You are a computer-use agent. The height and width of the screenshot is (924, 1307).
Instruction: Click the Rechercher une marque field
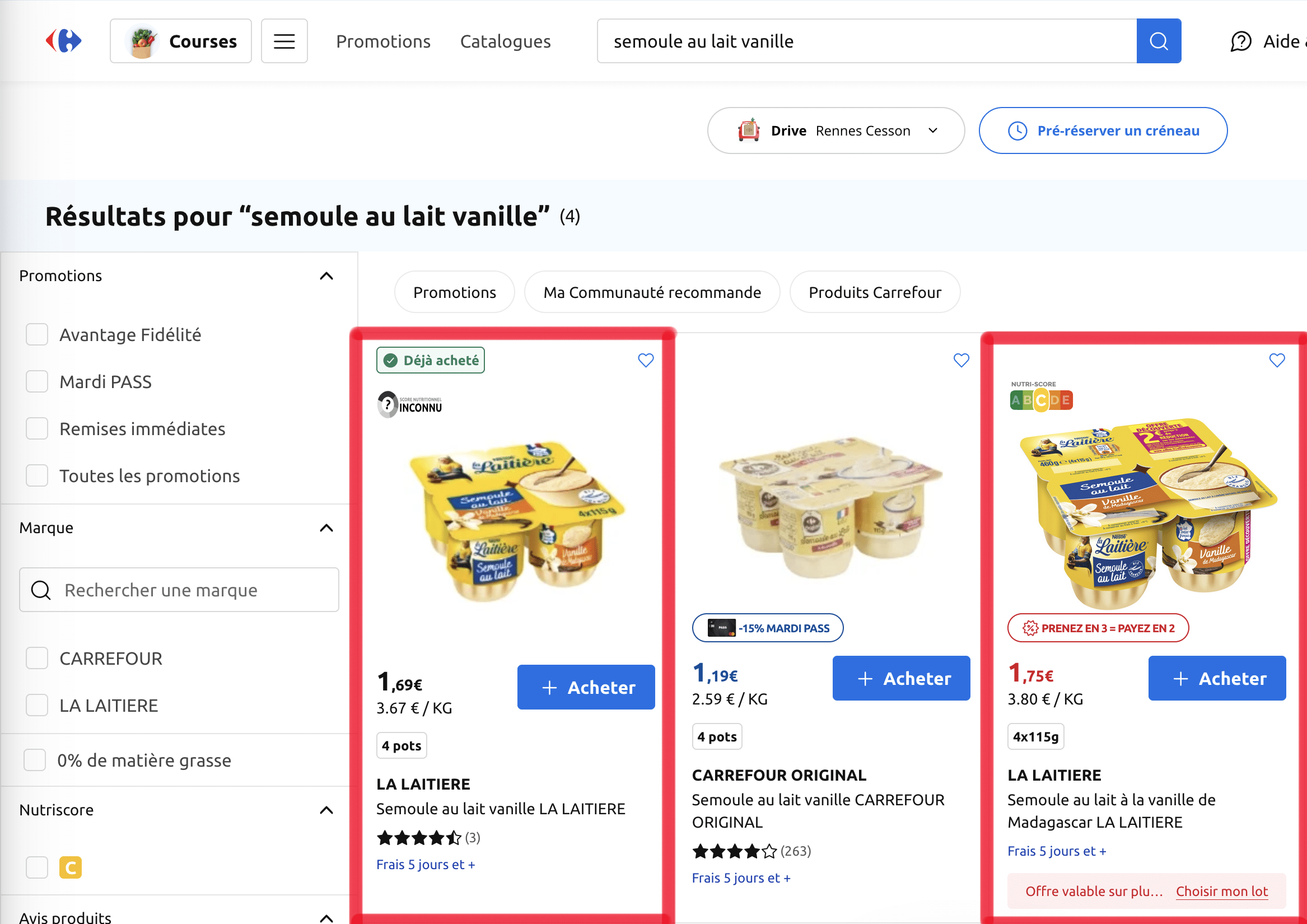pyautogui.click(x=179, y=590)
